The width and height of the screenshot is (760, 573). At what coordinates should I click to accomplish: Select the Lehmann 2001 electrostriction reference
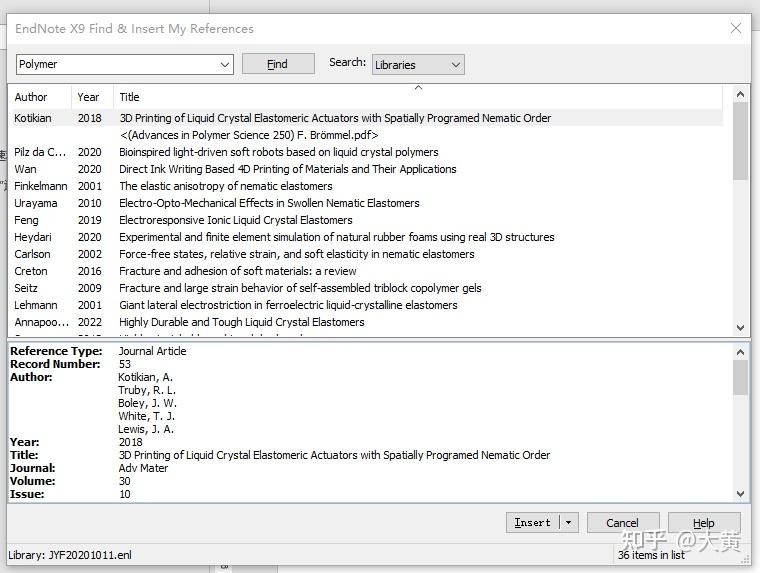click(x=366, y=304)
